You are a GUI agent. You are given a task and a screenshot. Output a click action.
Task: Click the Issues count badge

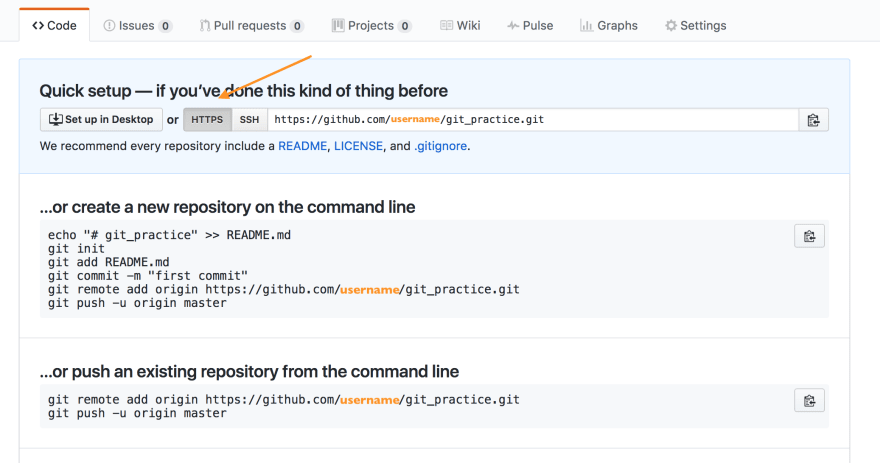coord(165,26)
